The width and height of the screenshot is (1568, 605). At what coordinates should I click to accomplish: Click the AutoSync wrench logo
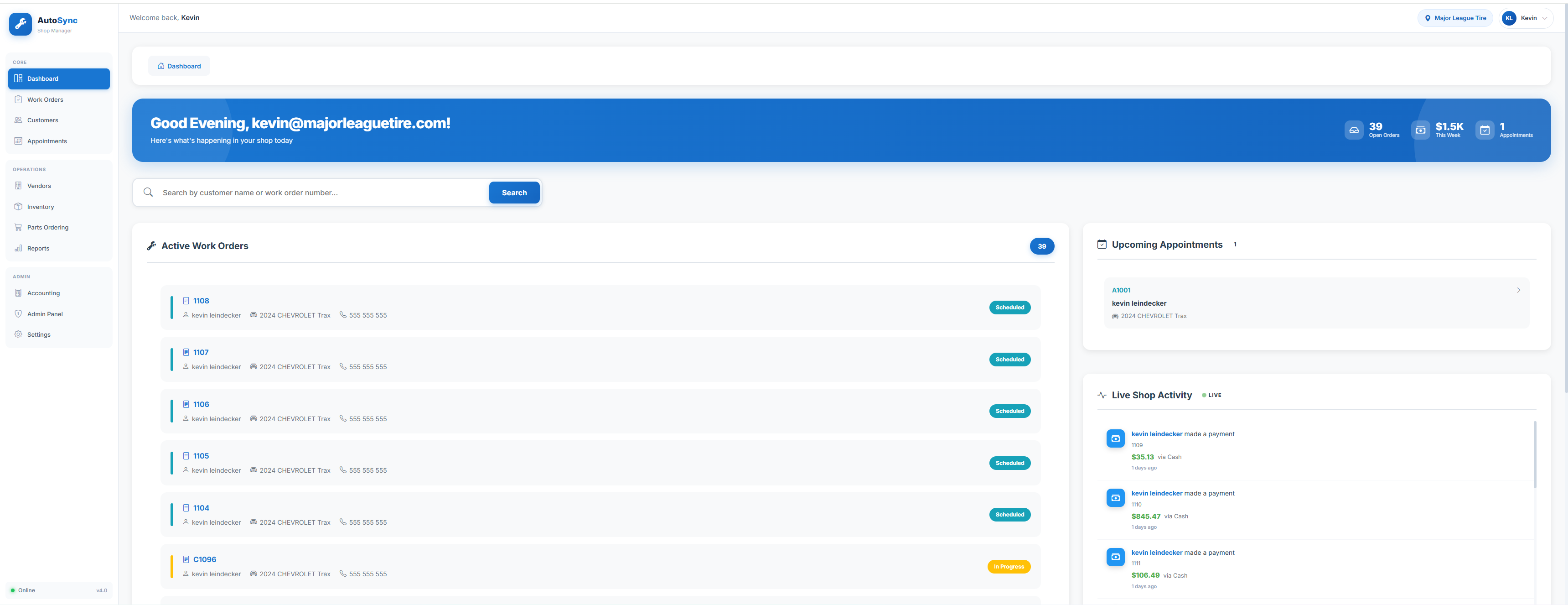coord(20,24)
